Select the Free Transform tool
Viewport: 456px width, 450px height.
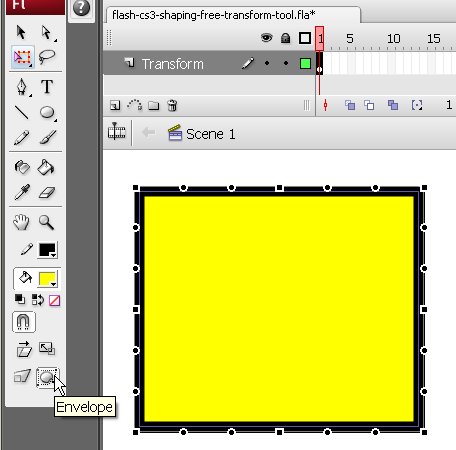tap(22, 57)
